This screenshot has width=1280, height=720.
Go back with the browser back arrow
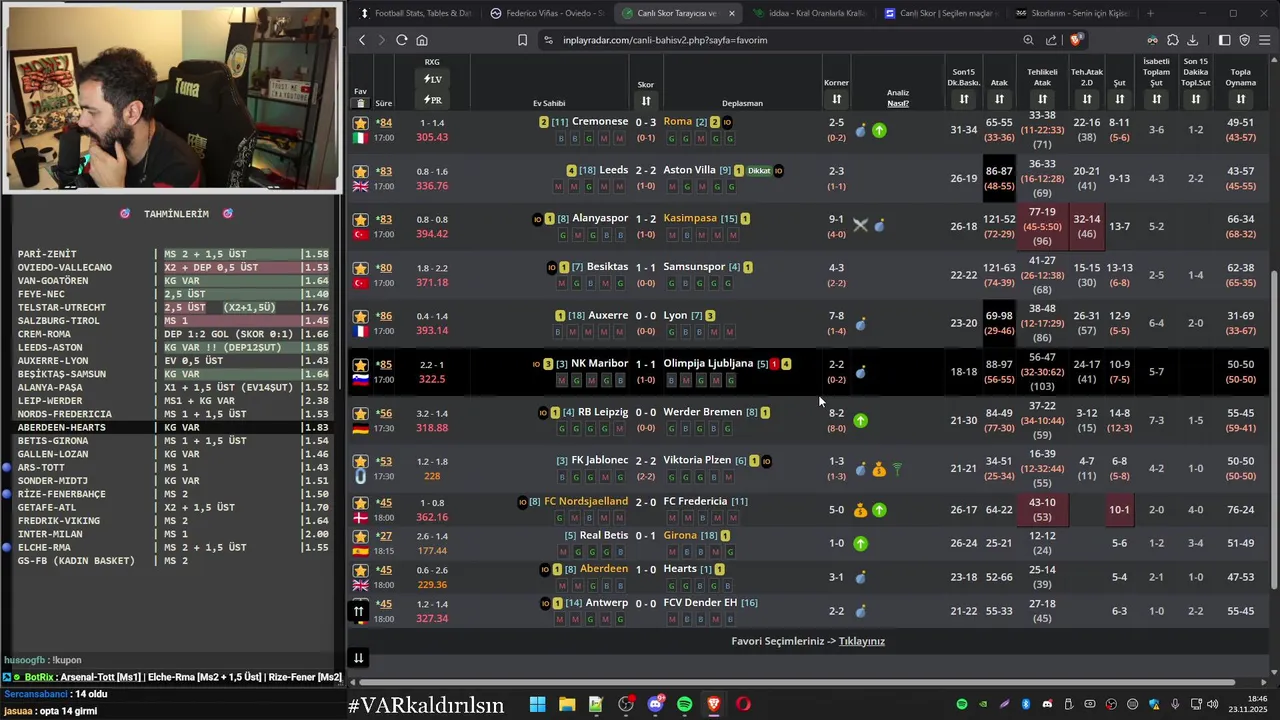362,40
